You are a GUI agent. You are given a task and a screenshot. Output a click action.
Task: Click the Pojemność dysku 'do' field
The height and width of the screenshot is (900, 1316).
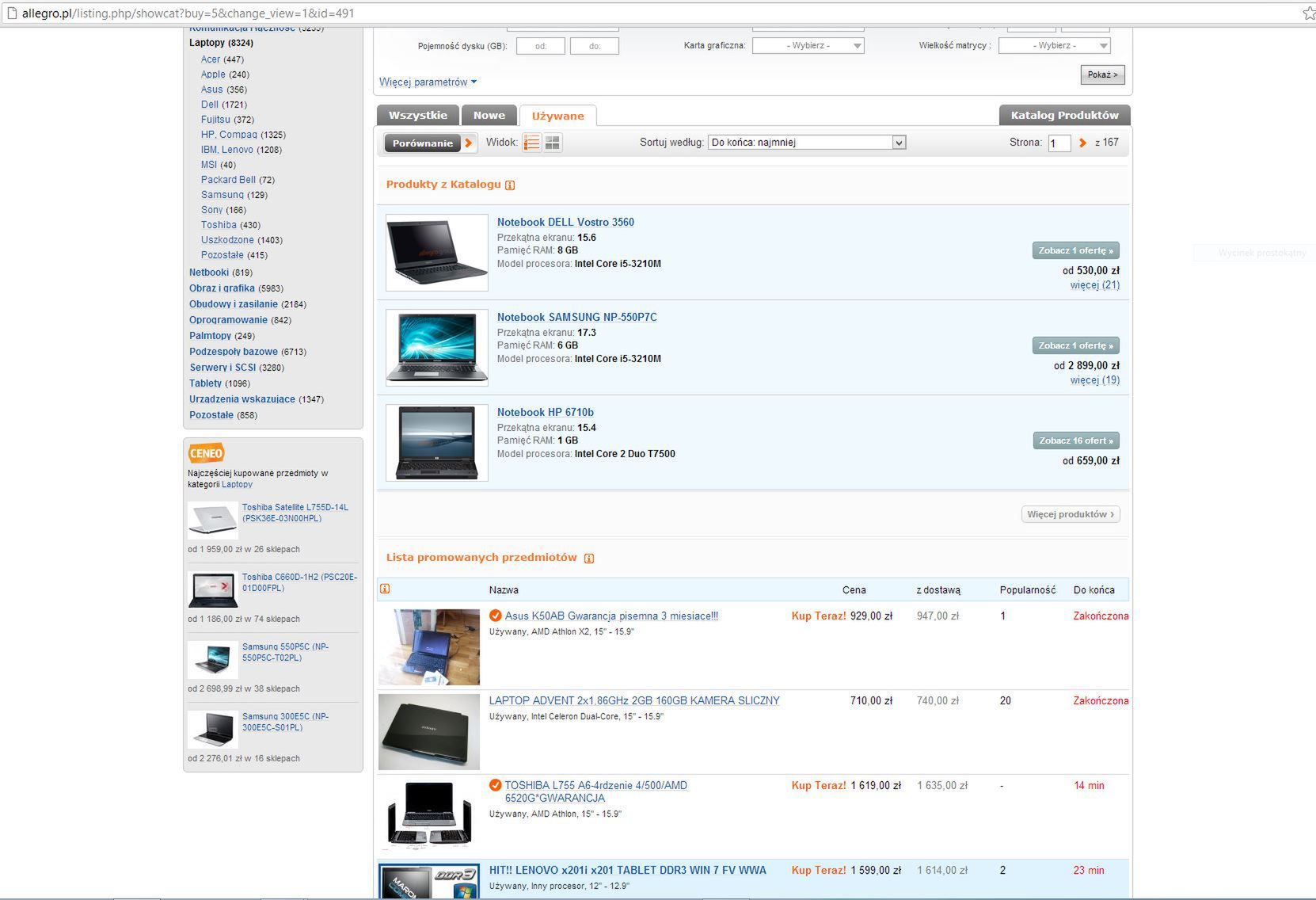[595, 46]
